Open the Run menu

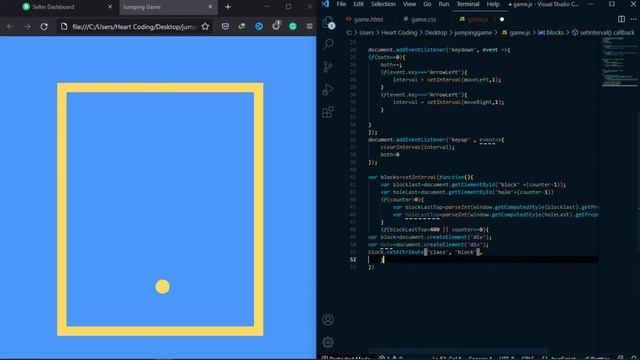(x=444, y=4)
